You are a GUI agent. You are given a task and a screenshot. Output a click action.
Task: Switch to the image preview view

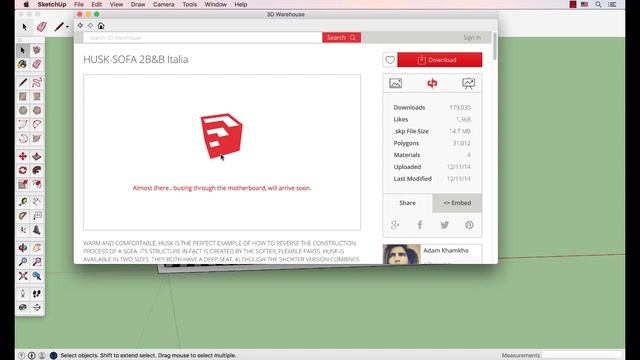coord(396,83)
